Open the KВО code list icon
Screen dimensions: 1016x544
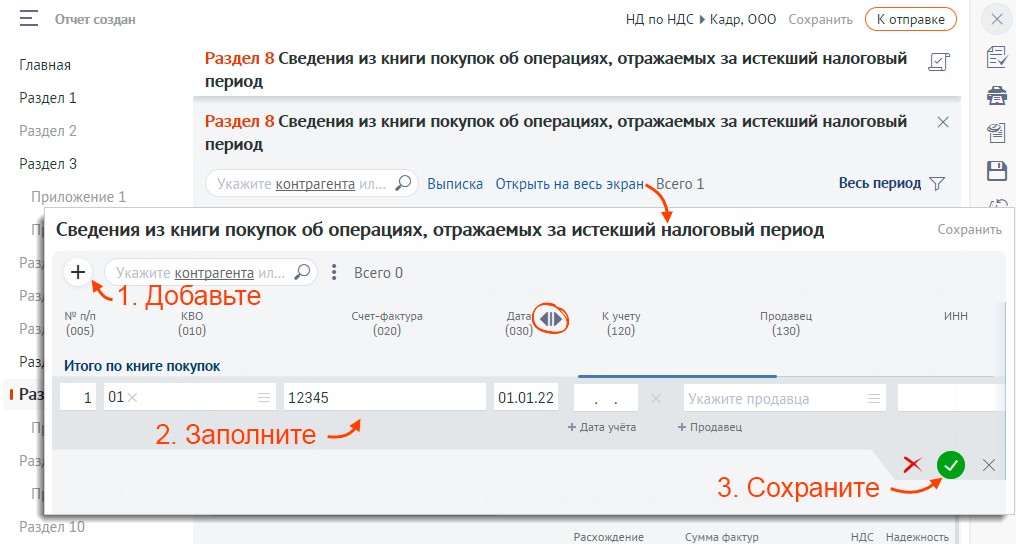coord(264,397)
